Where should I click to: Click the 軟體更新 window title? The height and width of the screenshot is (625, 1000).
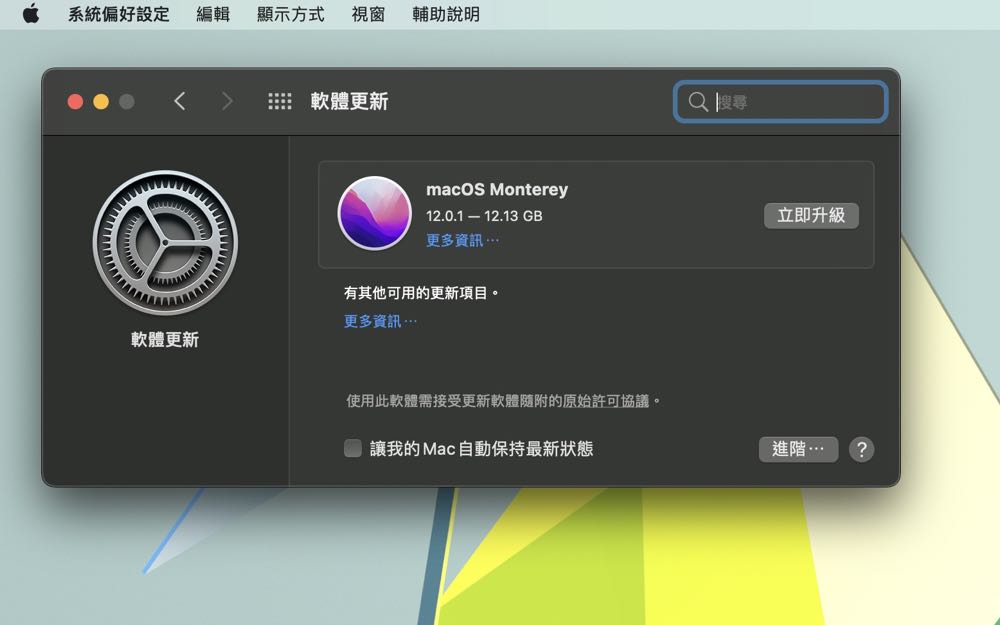tap(349, 101)
